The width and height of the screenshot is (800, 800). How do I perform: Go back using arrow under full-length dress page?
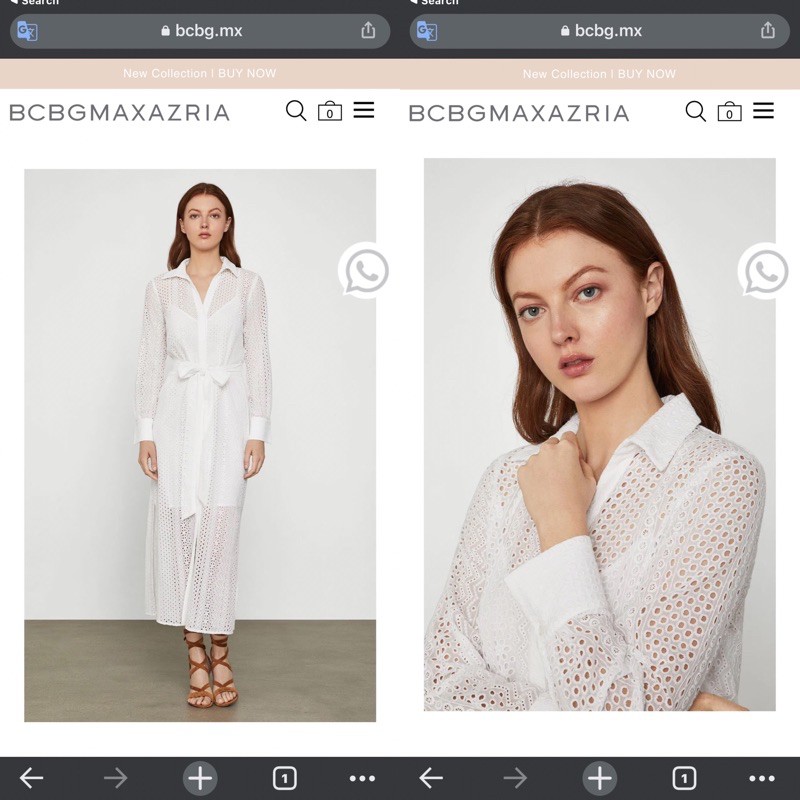32,778
